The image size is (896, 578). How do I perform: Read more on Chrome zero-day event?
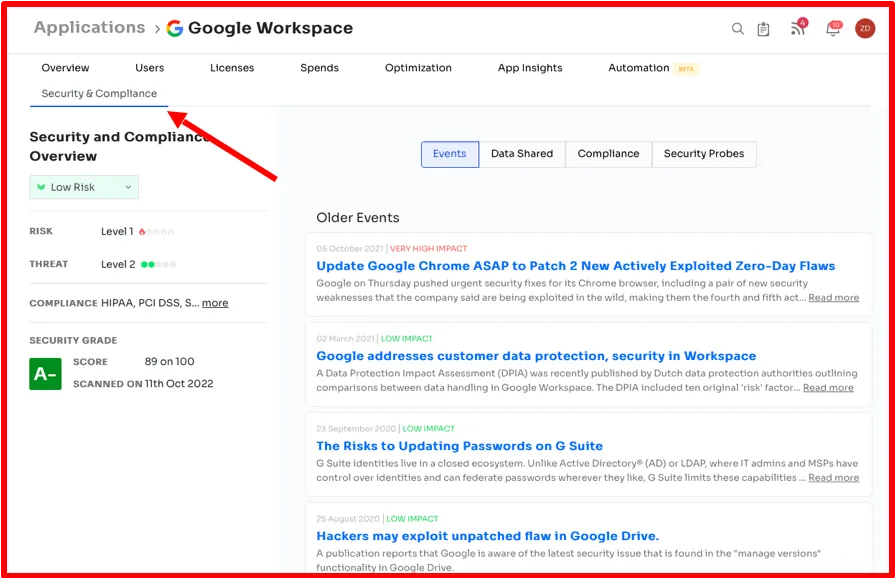(x=834, y=298)
